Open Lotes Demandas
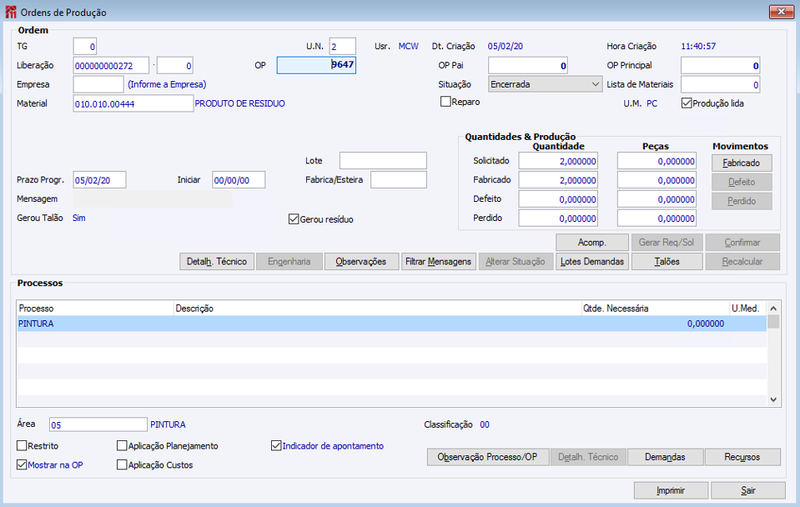This screenshot has height=507, width=800. [592, 261]
